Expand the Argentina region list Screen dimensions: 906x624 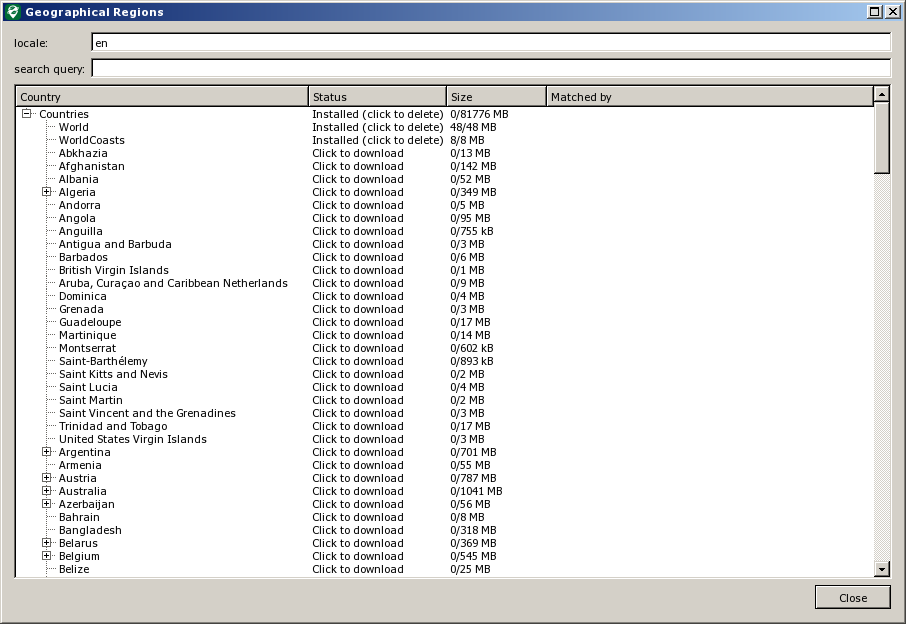pyautogui.click(x=47, y=452)
